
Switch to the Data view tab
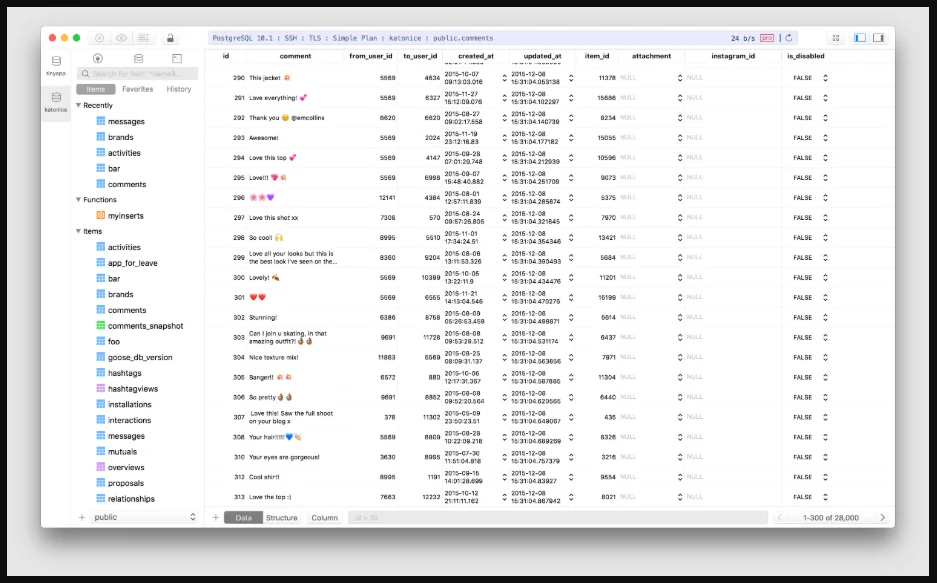pyautogui.click(x=243, y=518)
